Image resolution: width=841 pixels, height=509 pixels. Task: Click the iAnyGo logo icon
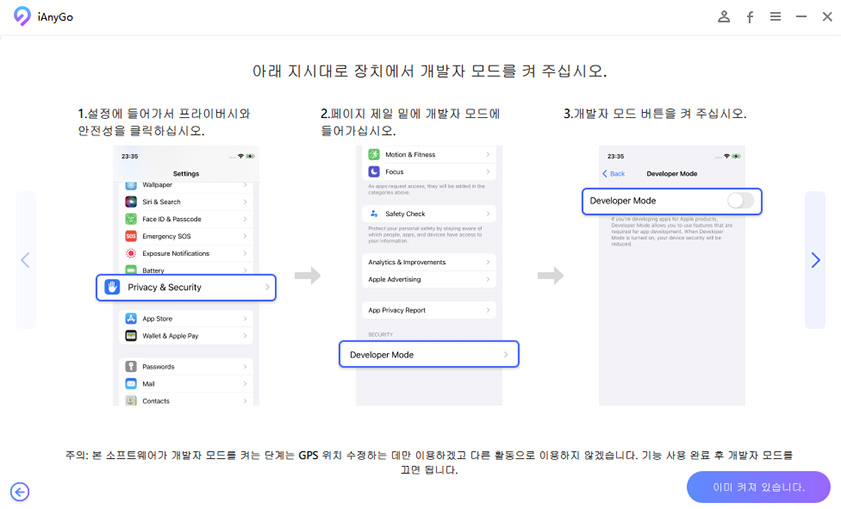click(x=22, y=16)
